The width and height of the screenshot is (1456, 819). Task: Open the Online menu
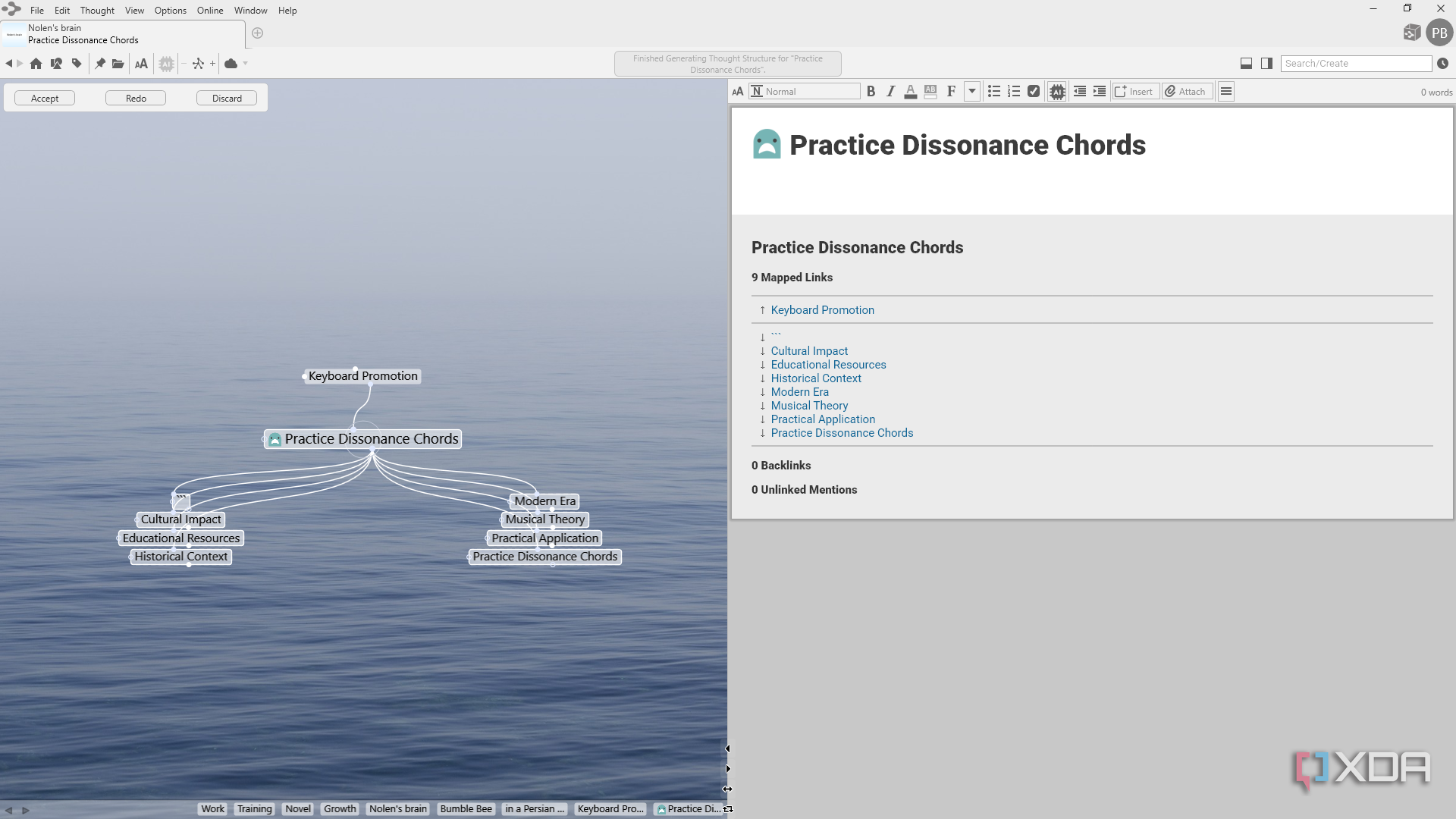pos(210,11)
